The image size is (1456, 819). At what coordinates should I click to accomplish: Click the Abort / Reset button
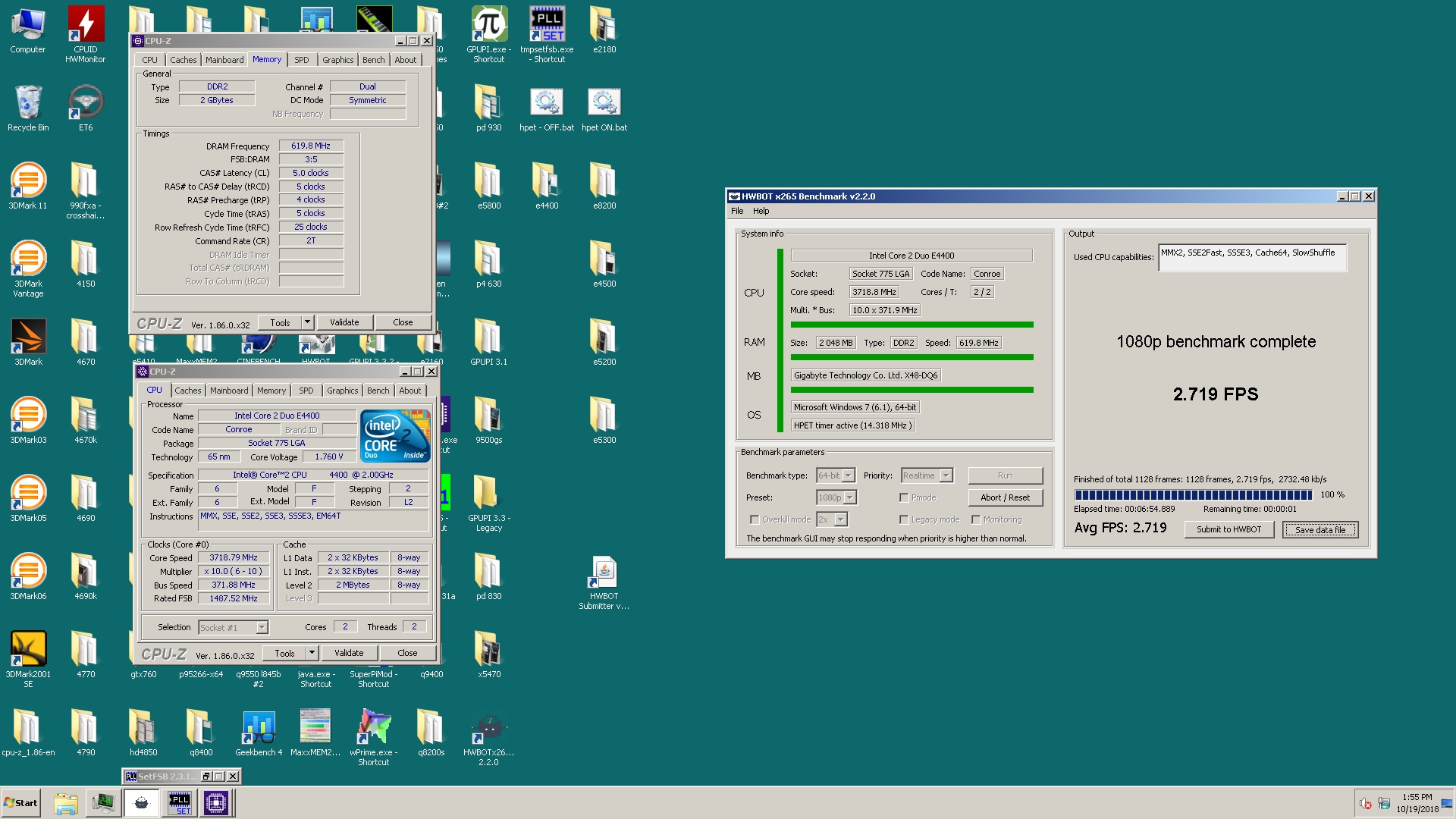click(x=1005, y=497)
